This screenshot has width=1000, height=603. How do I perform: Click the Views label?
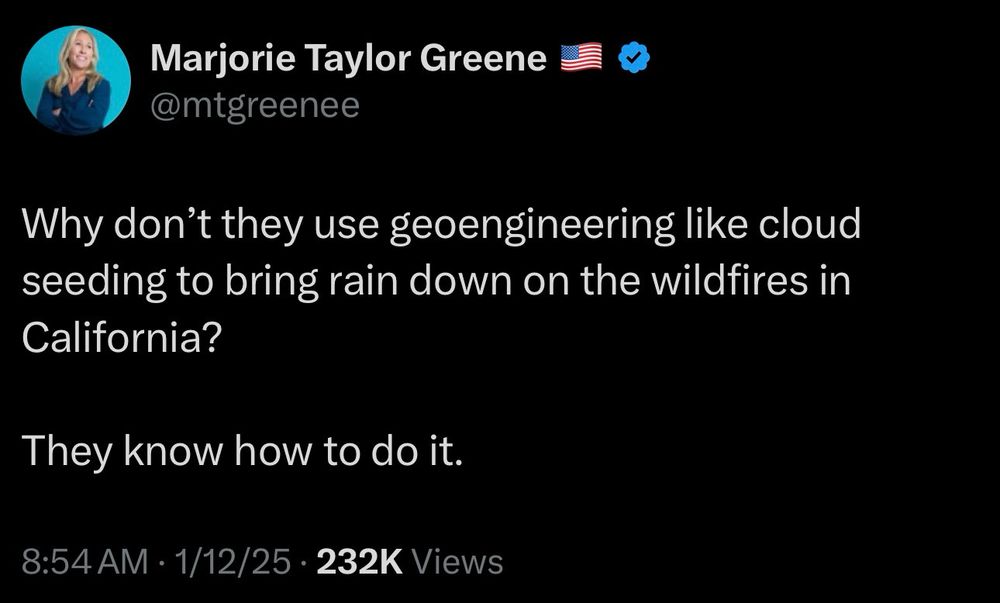pos(457,562)
